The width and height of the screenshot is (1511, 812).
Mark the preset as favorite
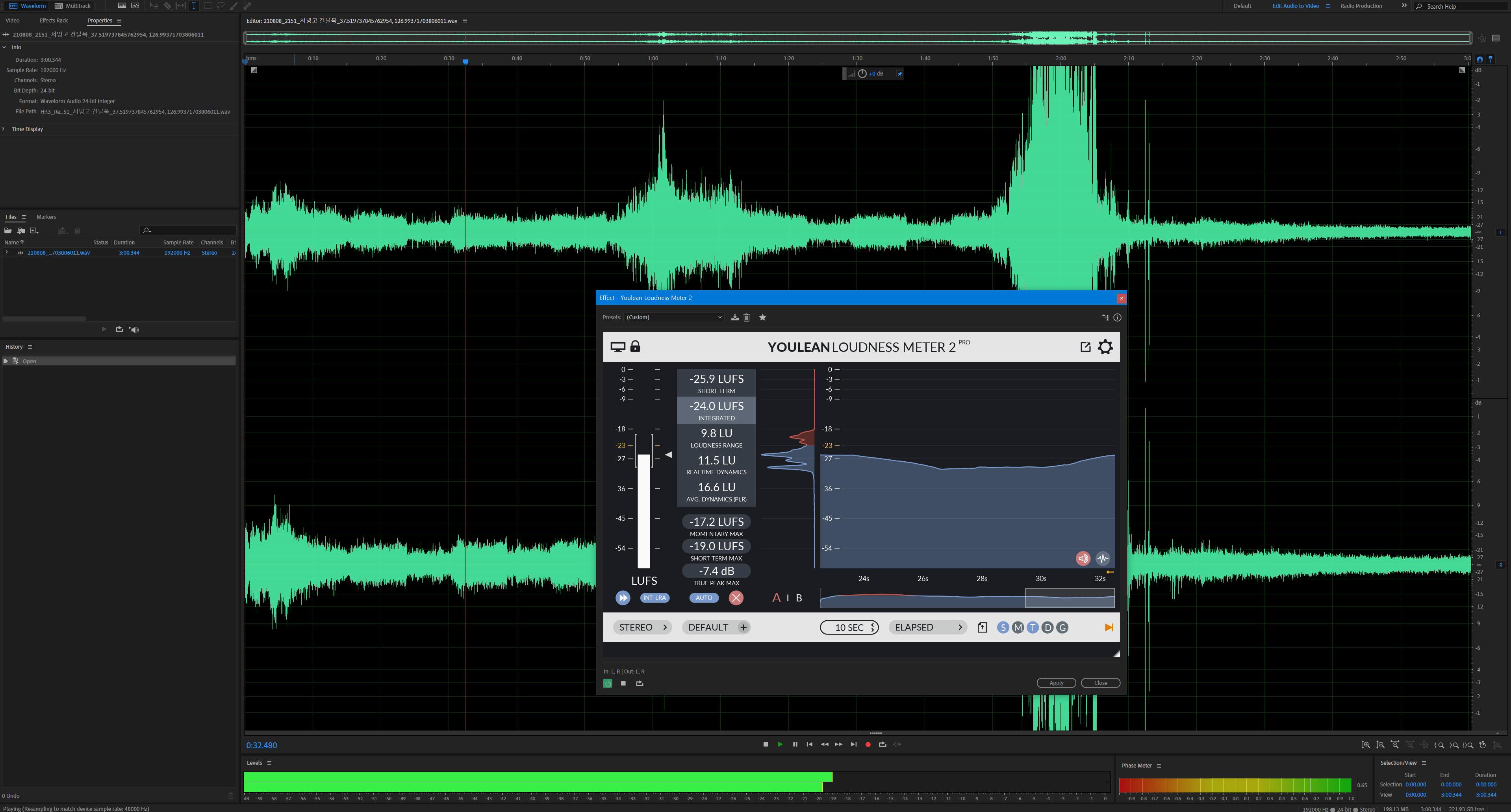tap(762, 317)
